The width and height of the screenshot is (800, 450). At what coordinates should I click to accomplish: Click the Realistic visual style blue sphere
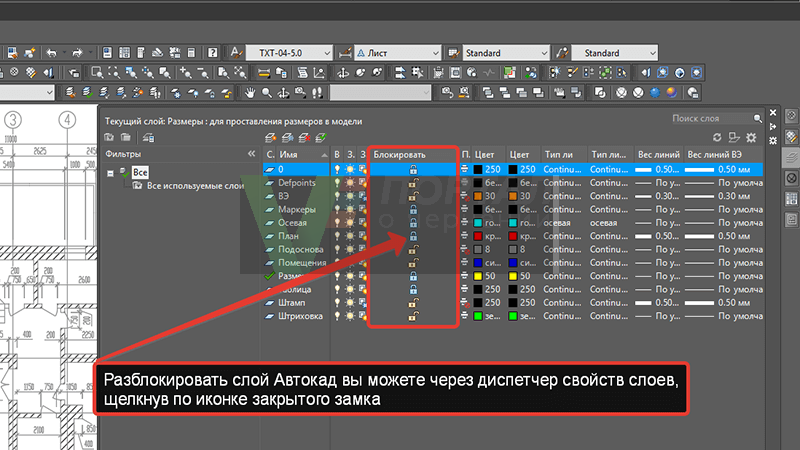[655, 93]
